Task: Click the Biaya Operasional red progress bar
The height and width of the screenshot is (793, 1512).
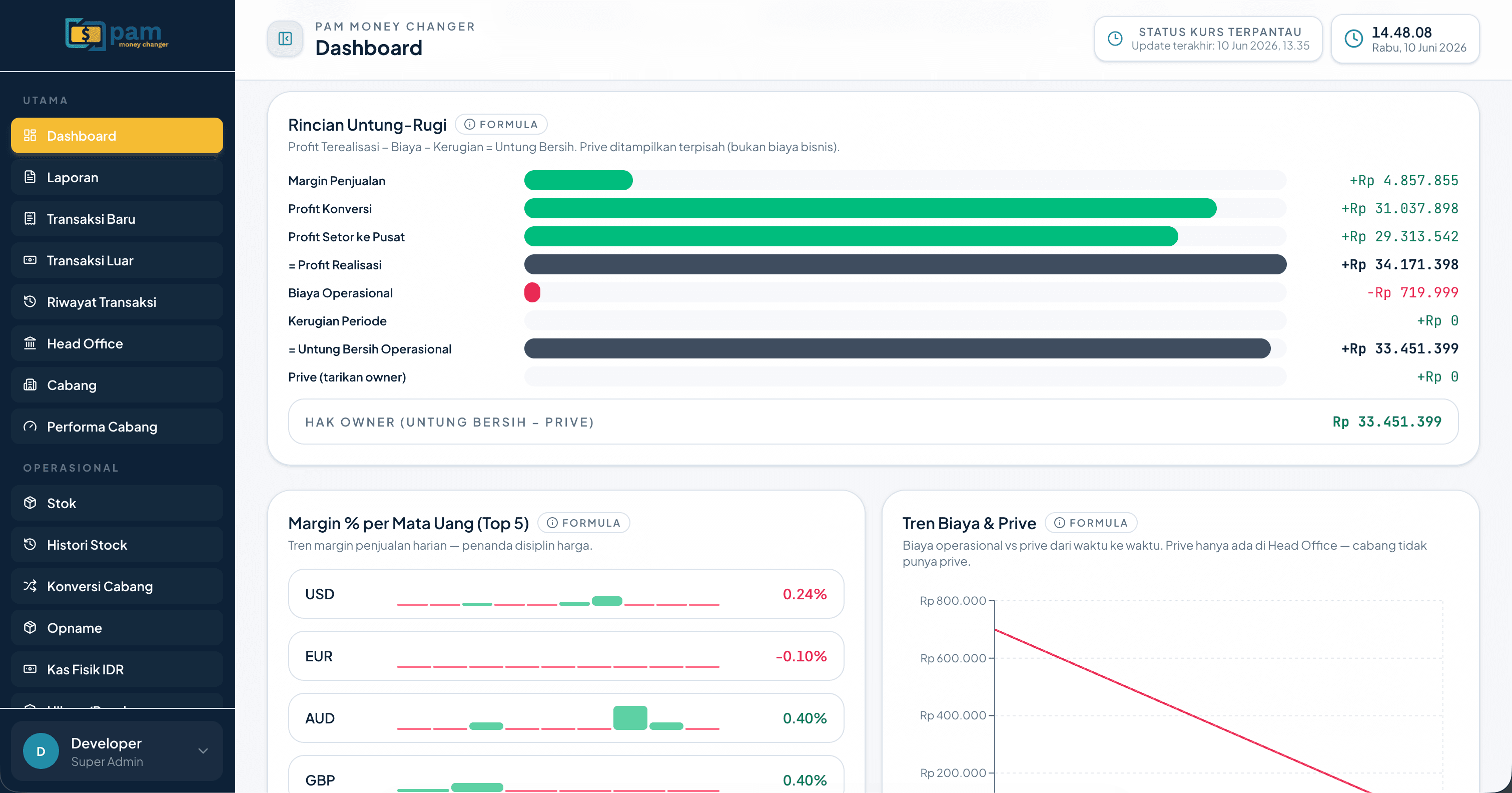Action: [532, 292]
